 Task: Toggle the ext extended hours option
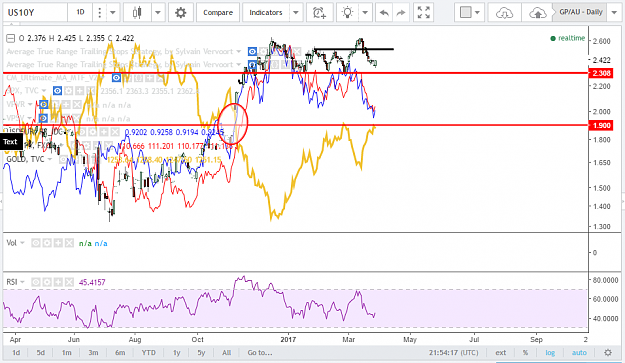tap(501, 353)
